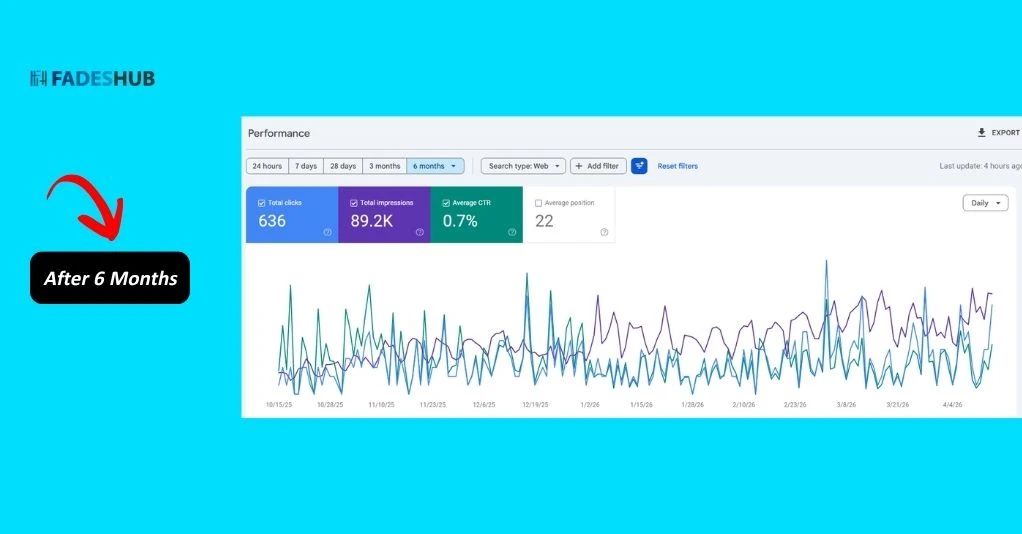Image resolution: width=1022 pixels, height=534 pixels.
Task: Open help icon on Average CTR card
Action: tap(511, 232)
